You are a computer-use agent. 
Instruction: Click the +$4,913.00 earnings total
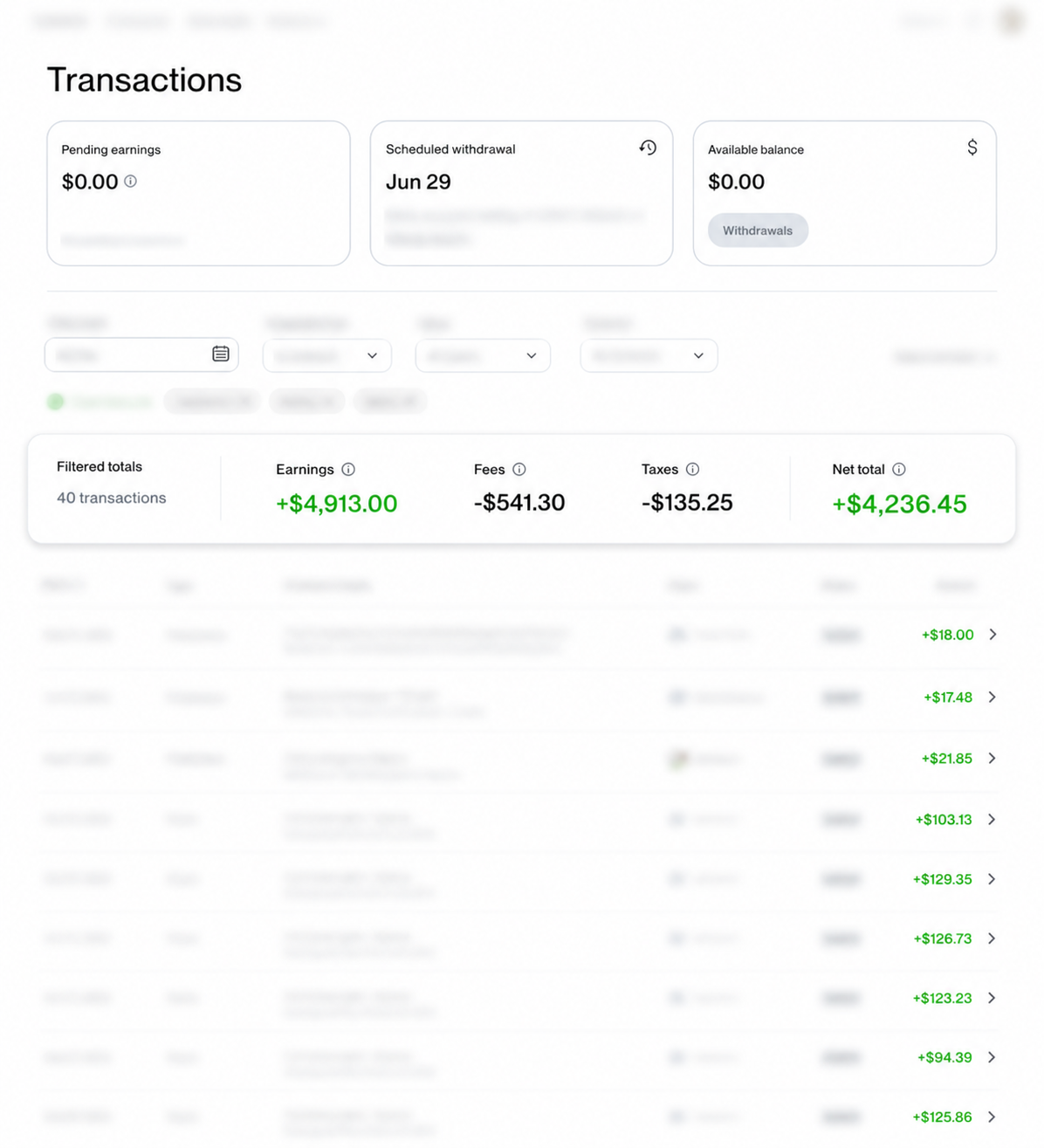337,504
